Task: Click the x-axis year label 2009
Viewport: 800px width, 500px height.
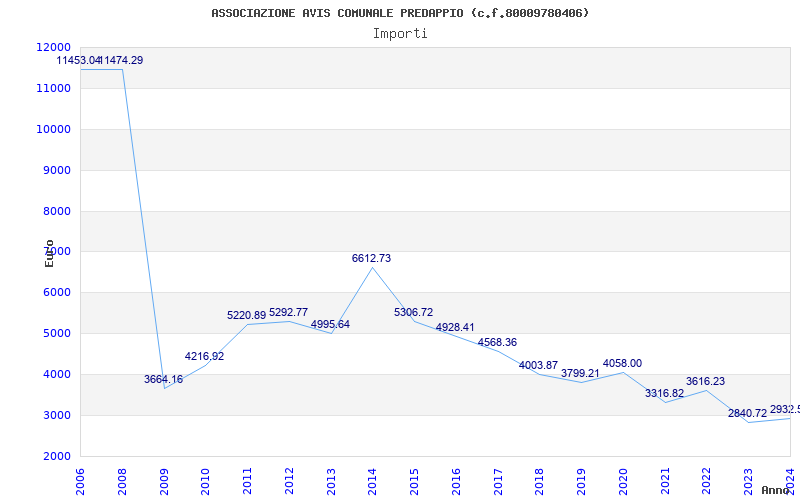Action: (164, 482)
